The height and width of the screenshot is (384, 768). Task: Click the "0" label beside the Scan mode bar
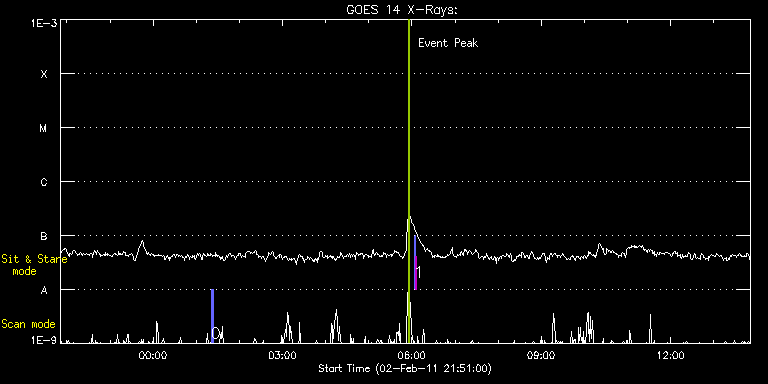pos(215,333)
